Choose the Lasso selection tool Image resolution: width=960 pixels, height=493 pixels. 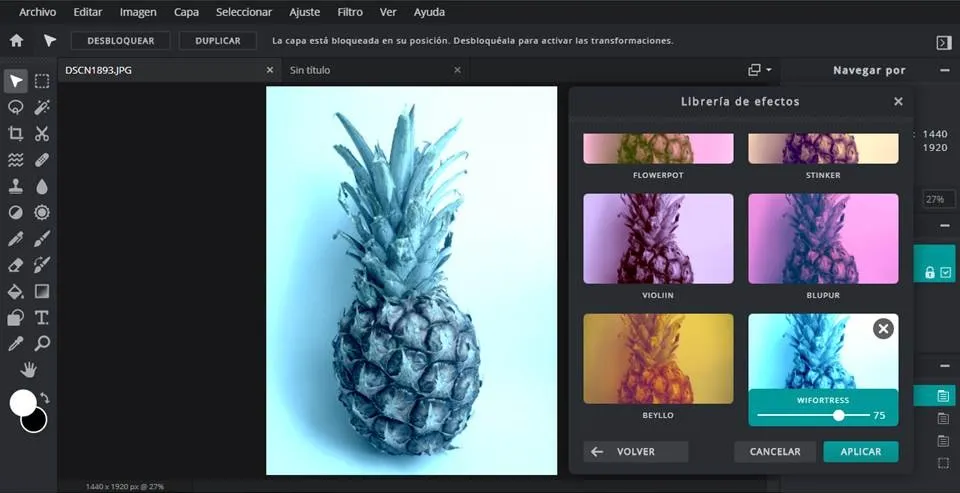[16, 107]
